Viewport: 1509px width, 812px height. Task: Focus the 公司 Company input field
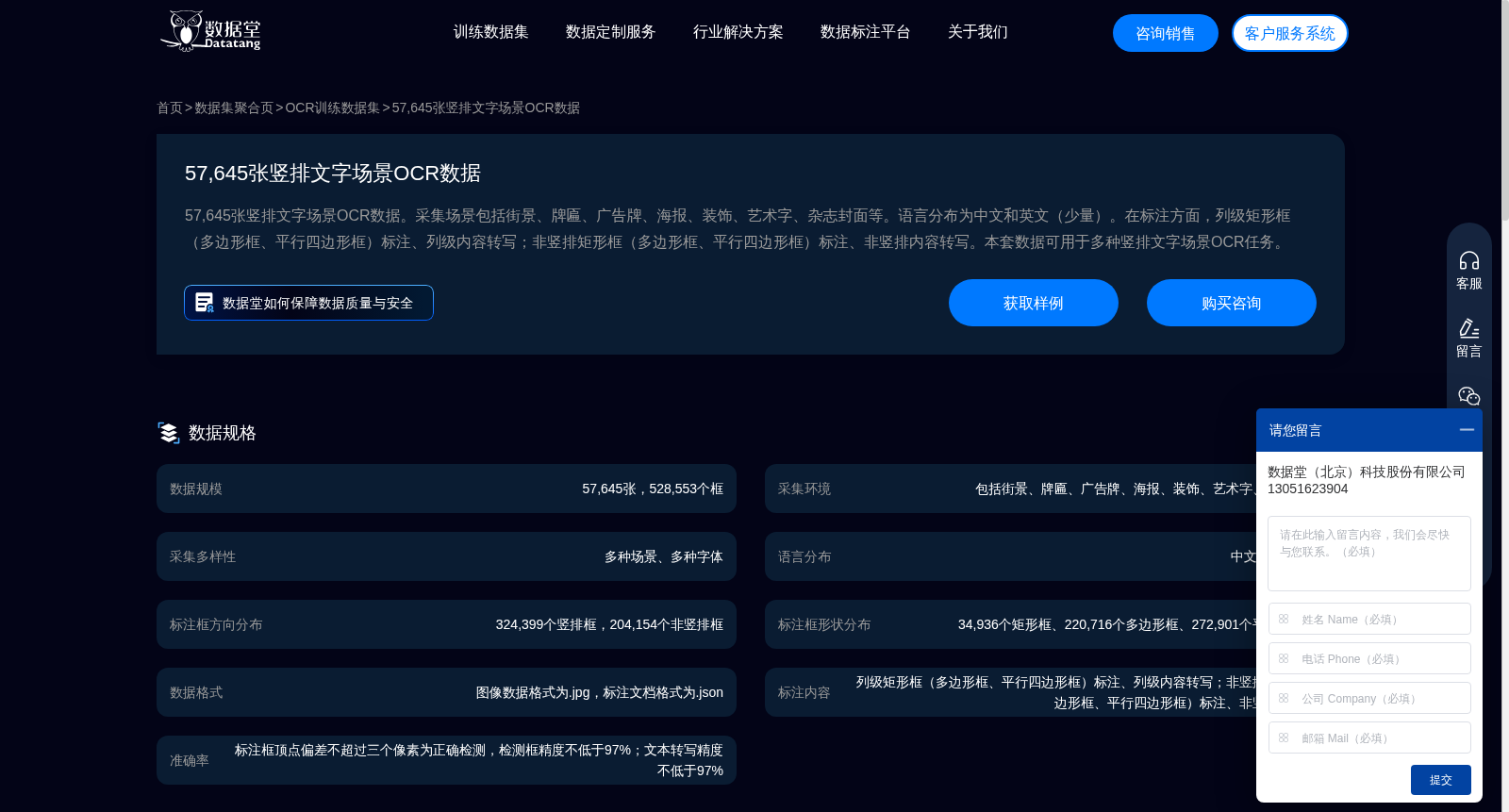(x=1369, y=698)
